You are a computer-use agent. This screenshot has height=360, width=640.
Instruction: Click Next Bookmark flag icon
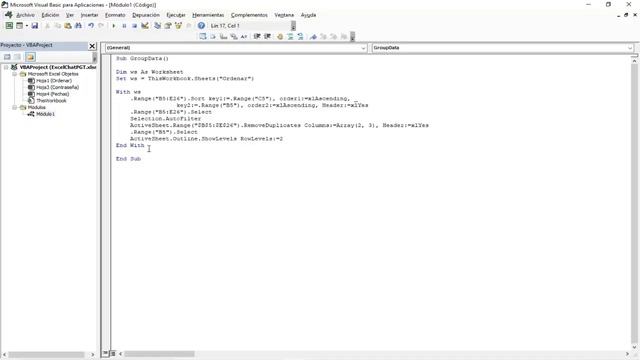pos(323,36)
